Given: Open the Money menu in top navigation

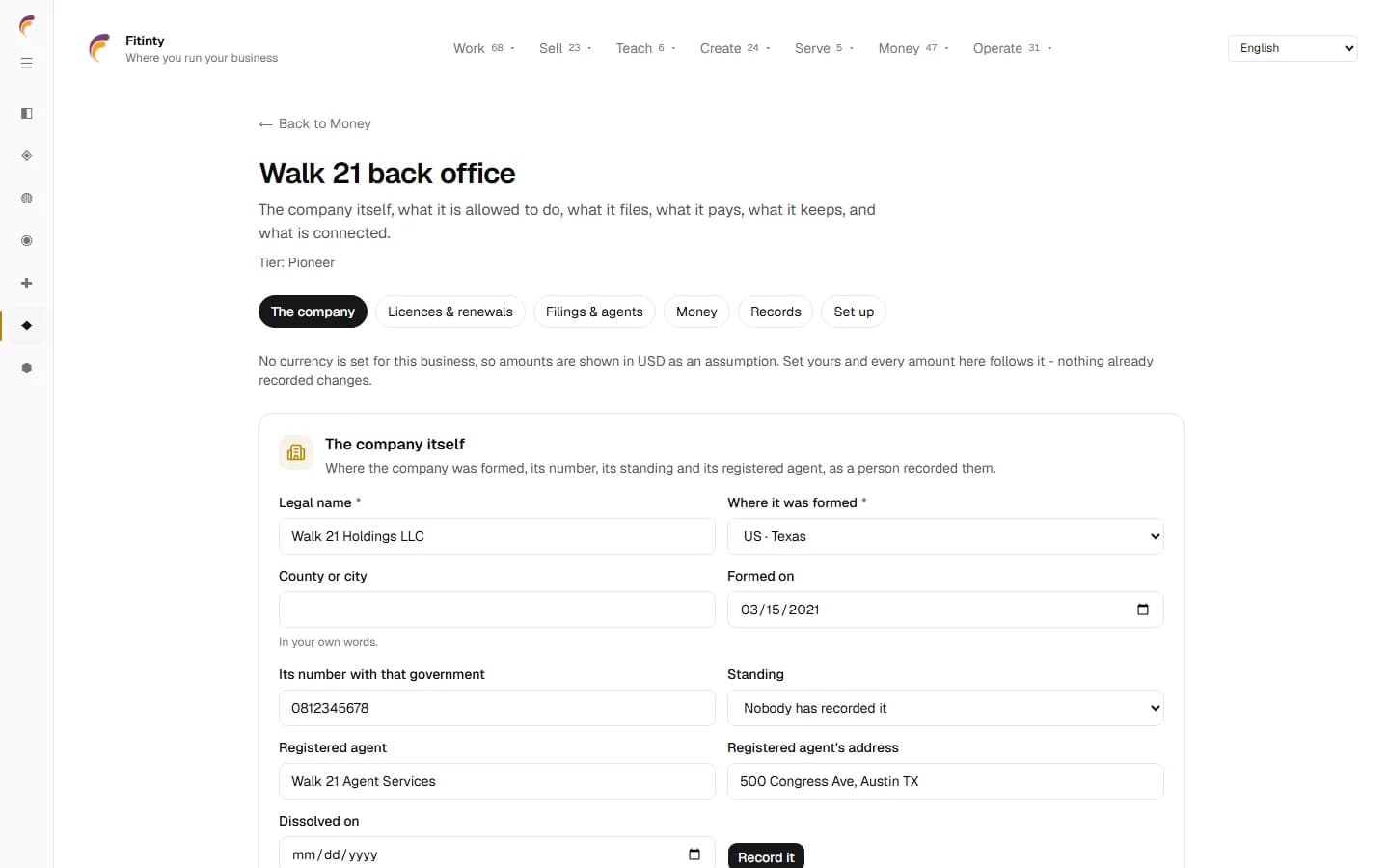Looking at the screenshot, I should pyautogui.click(x=913, y=48).
